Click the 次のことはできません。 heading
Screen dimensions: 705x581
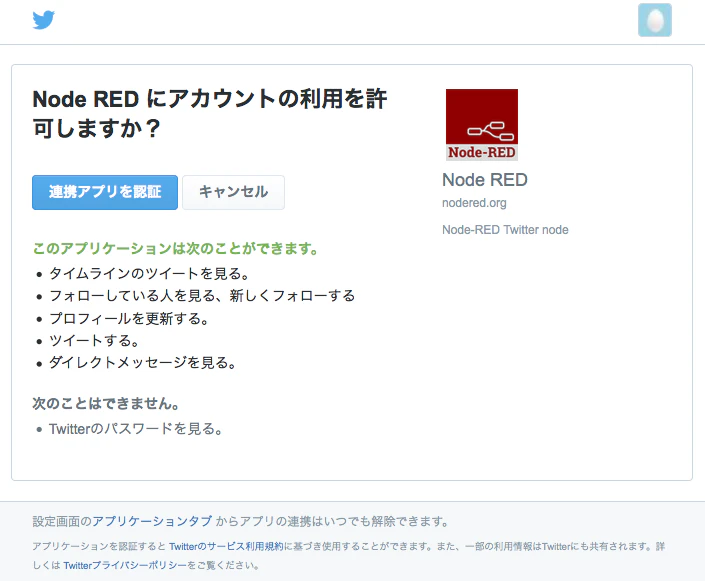coord(106,403)
